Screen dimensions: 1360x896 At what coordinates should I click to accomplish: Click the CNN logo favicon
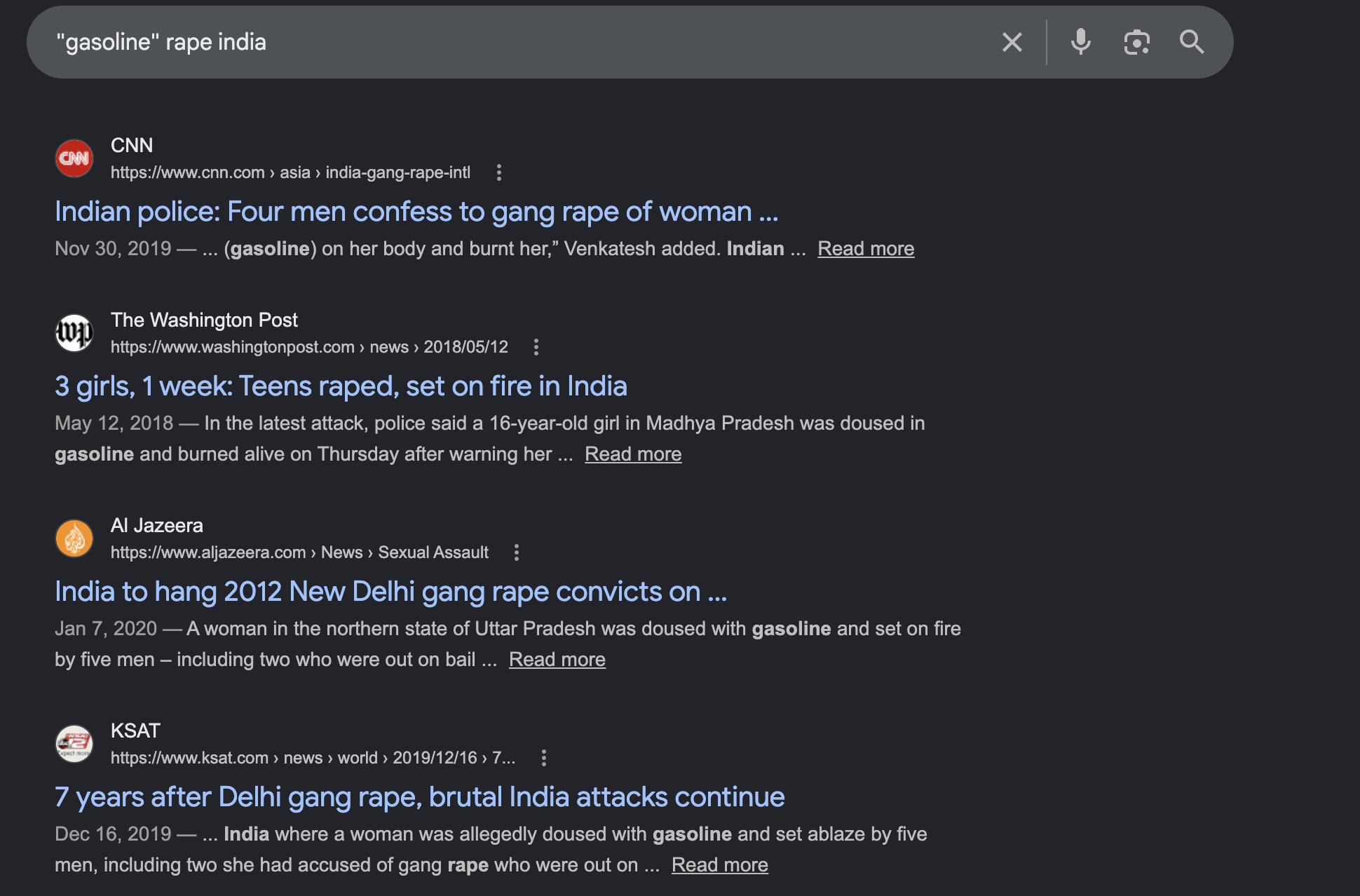click(74, 158)
